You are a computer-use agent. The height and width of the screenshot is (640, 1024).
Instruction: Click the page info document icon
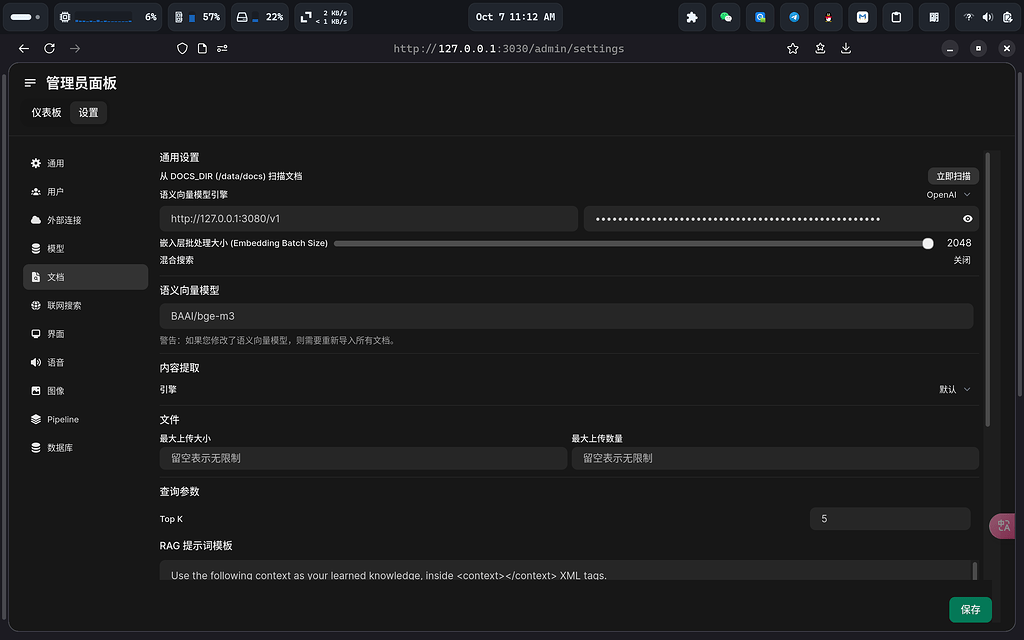202,48
